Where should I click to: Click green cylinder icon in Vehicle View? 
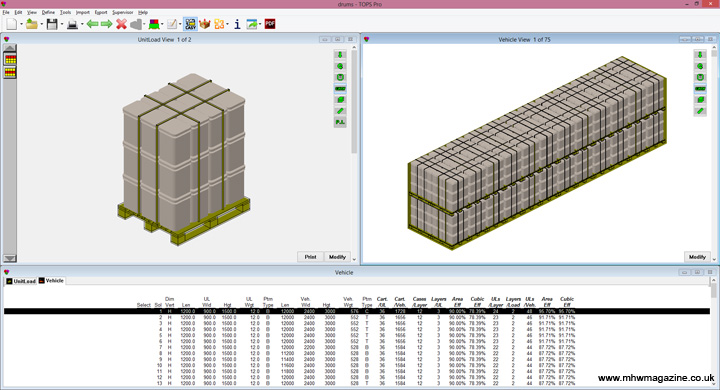[x=700, y=77]
